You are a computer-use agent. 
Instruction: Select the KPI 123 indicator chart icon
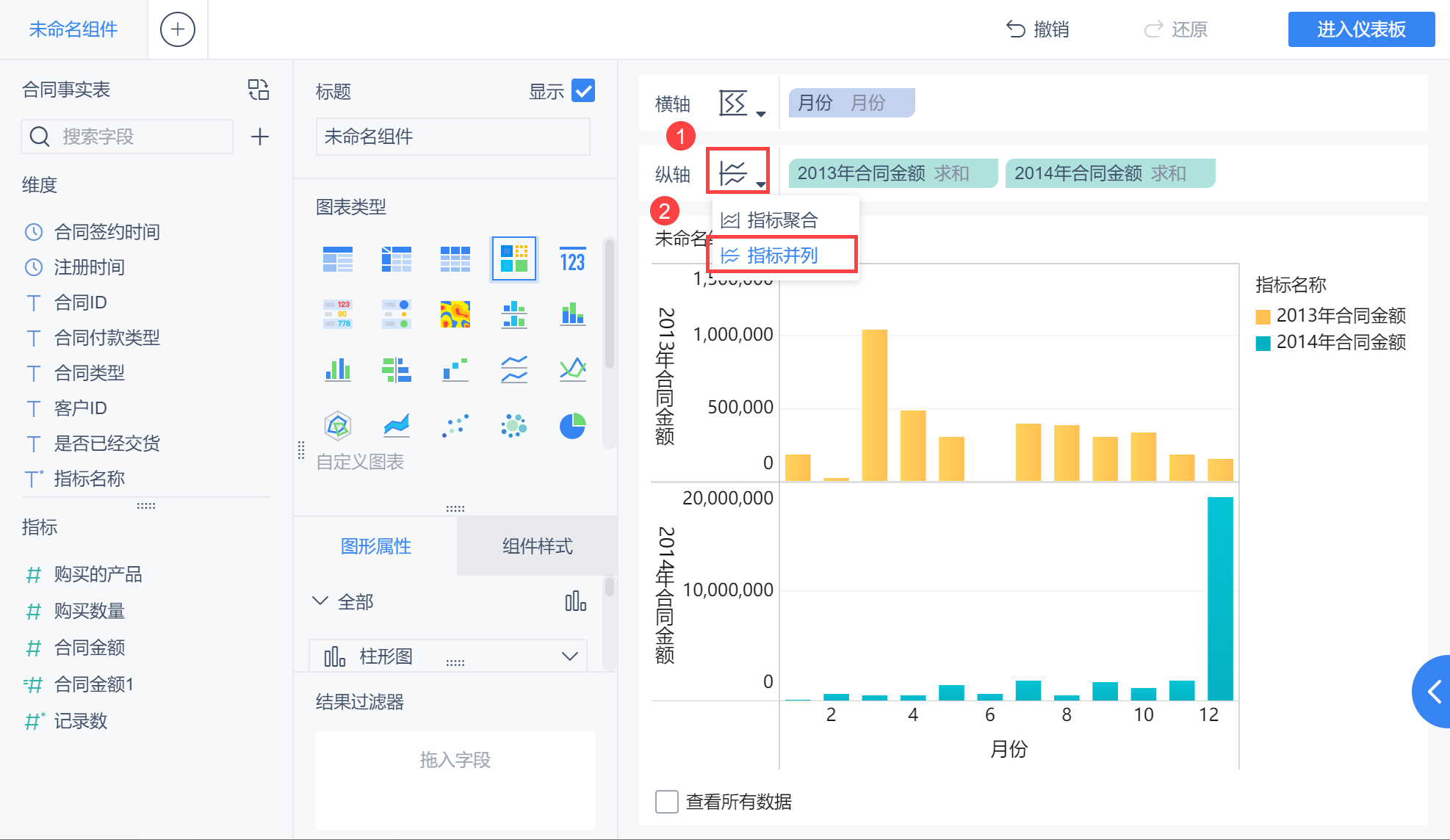(572, 260)
